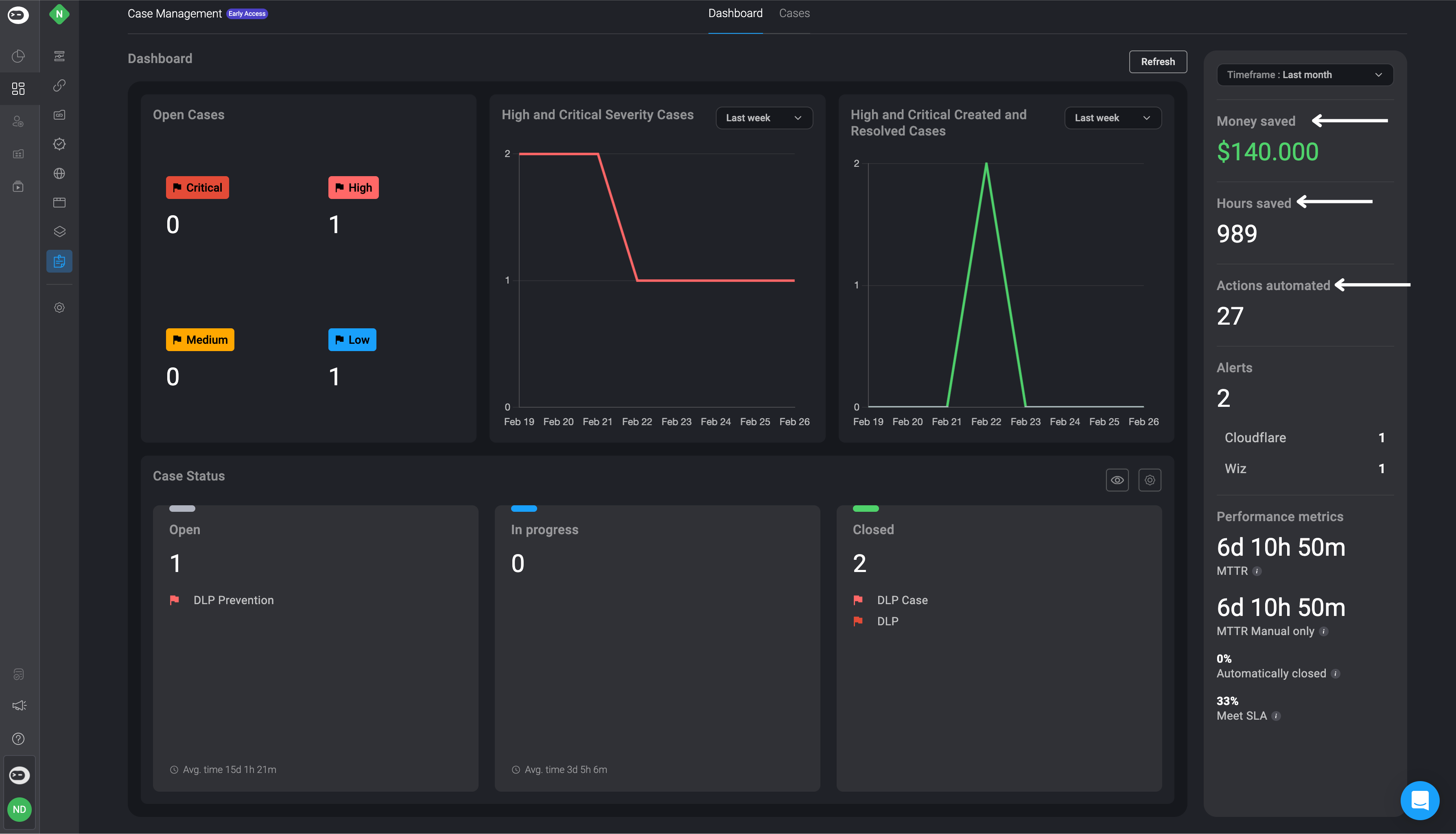Image resolution: width=1456 pixels, height=834 pixels.
Task: Open the folder grid sidebar icon
Action: (18, 154)
